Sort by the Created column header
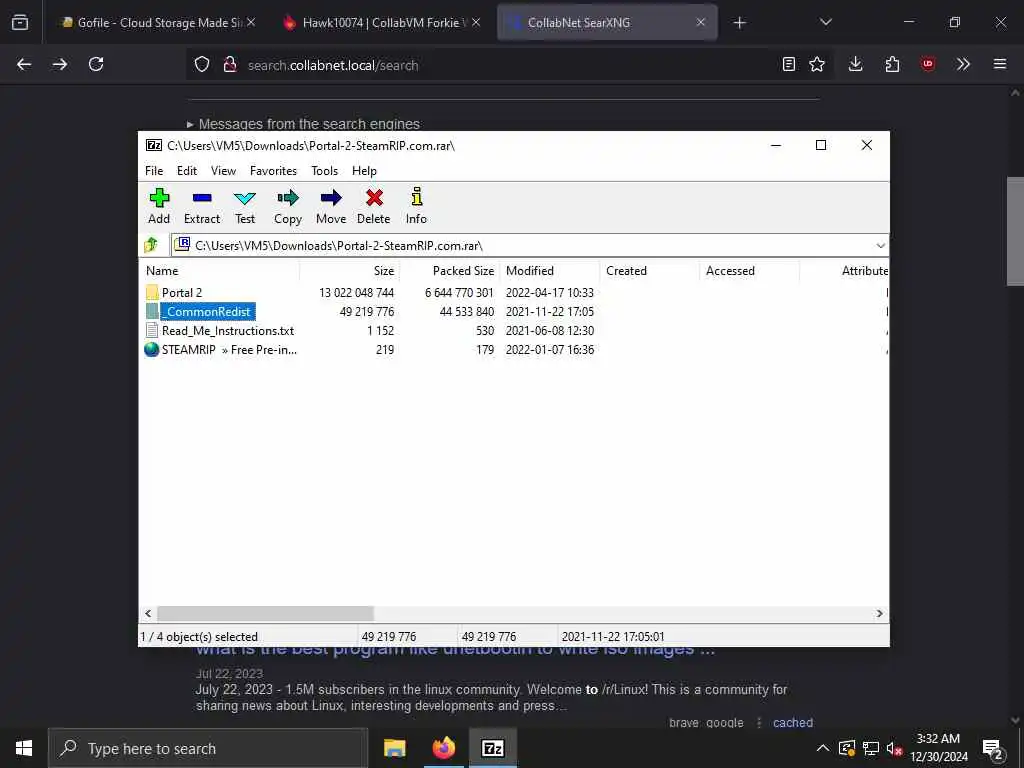Image resolution: width=1024 pixels, height=768 pixels. pos(650,270)
